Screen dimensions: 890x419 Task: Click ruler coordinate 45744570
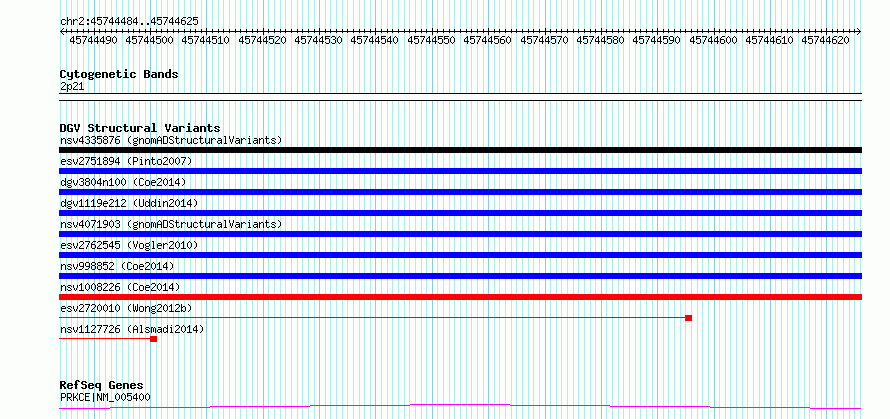pos(544,40)
